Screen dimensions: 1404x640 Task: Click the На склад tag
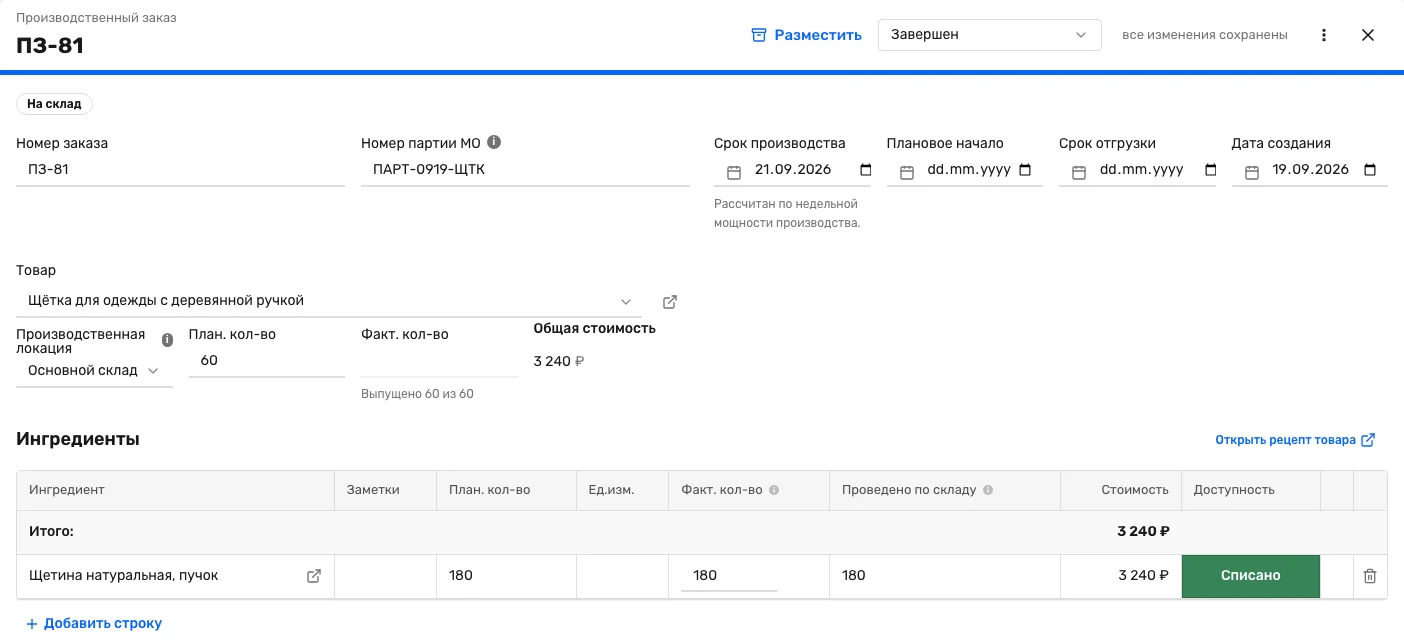pyautogui.click(x=55, y=104)
